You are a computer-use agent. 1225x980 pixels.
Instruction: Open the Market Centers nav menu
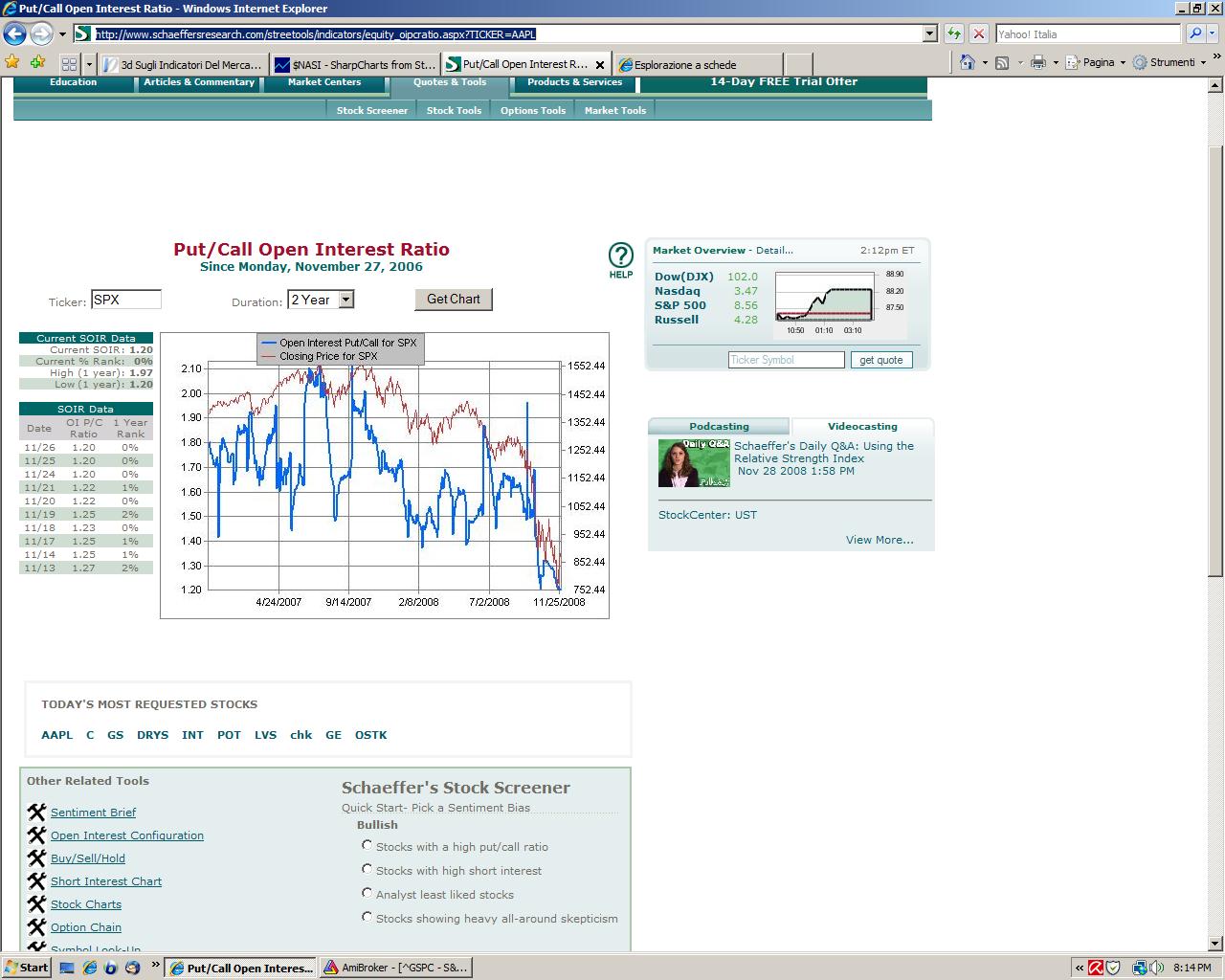[x=324, y=83]
